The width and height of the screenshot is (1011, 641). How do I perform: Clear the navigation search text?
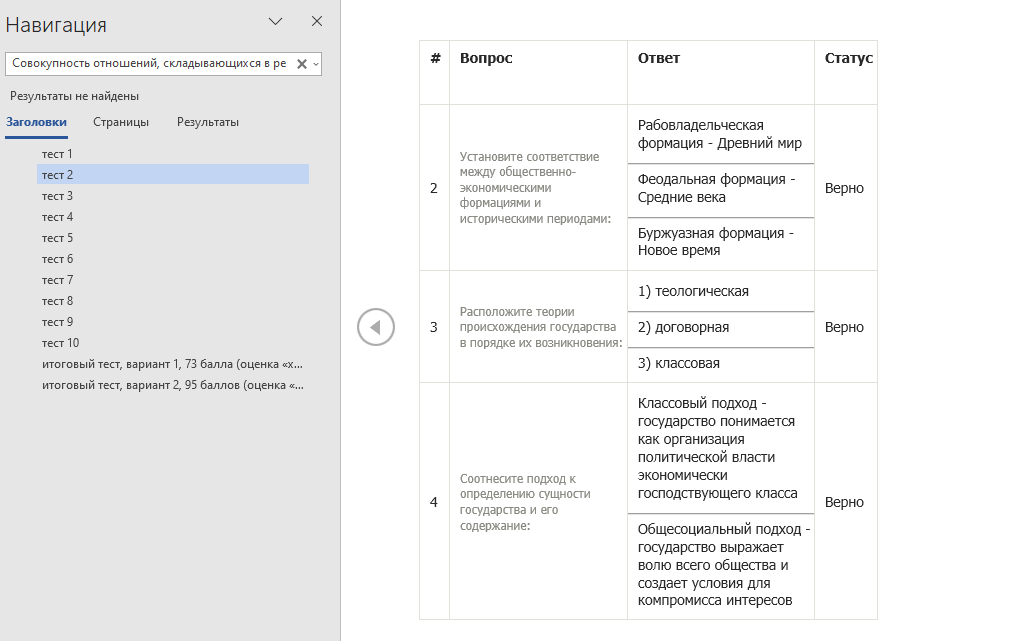[301, 64]
